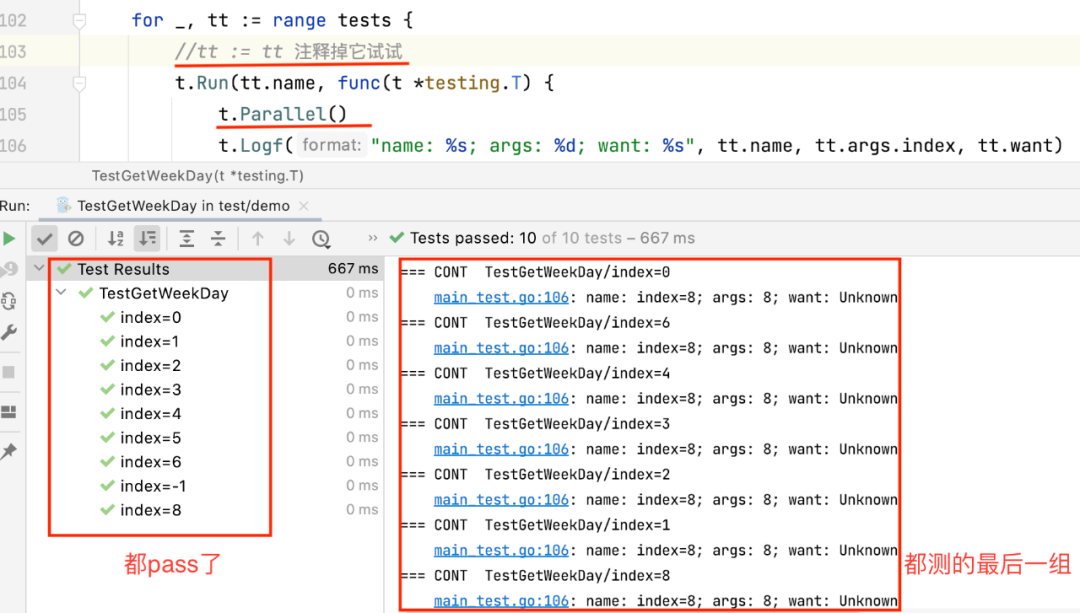This screenshot has width=1080, height=613.
Task: Collapse the TestGetWeekDay tree node
Action: click(x=61, y=294)
